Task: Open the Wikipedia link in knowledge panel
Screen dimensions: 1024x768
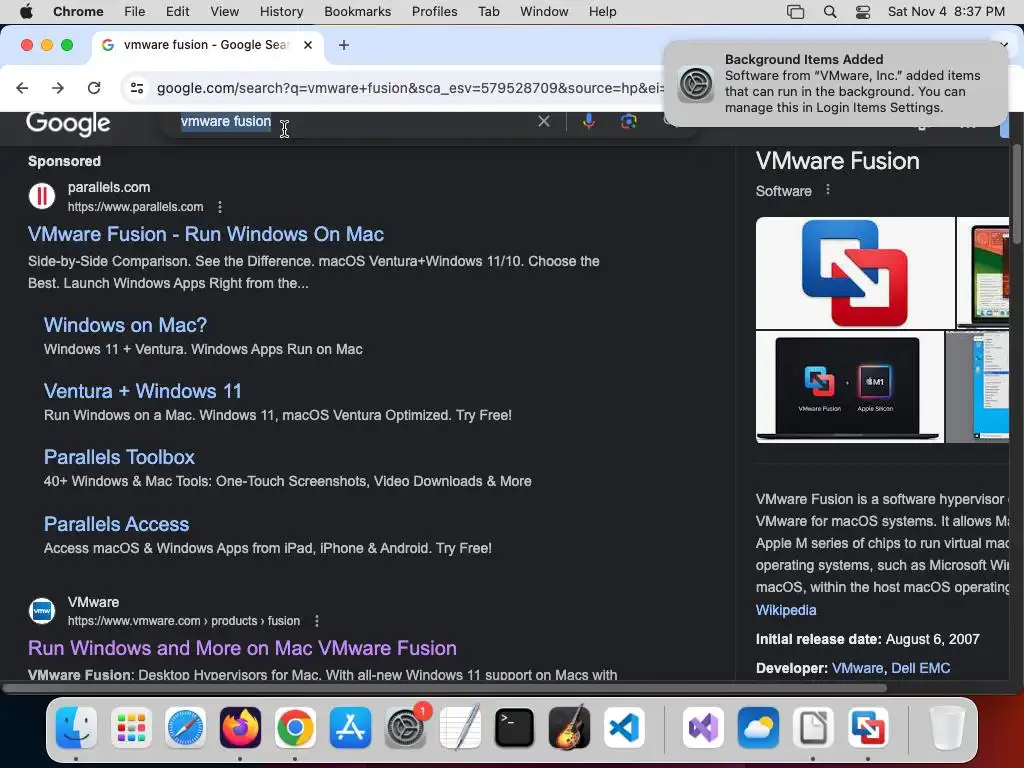Action: pyautogui.click(x=786, y=610)
